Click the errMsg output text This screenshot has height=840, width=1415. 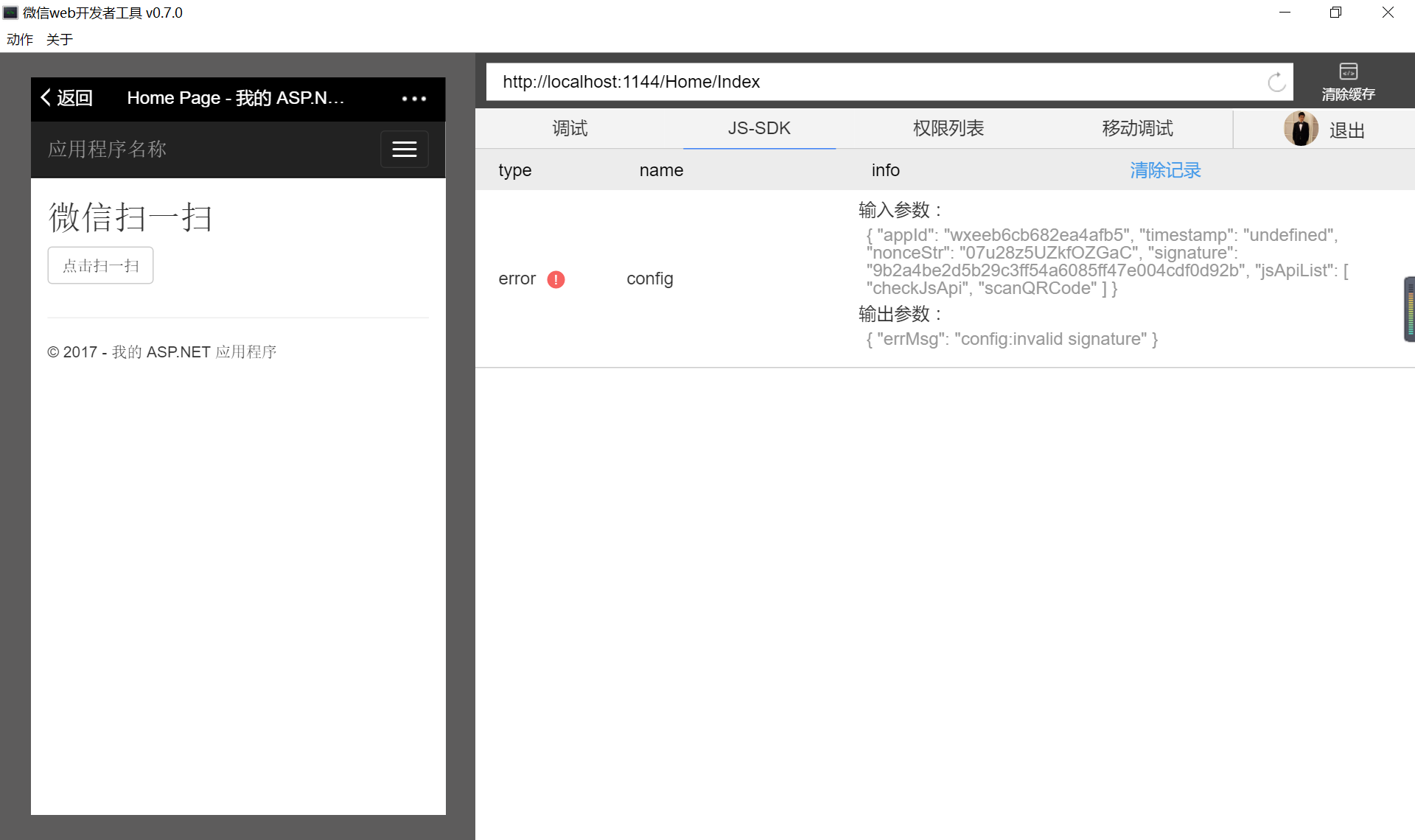1012,339
